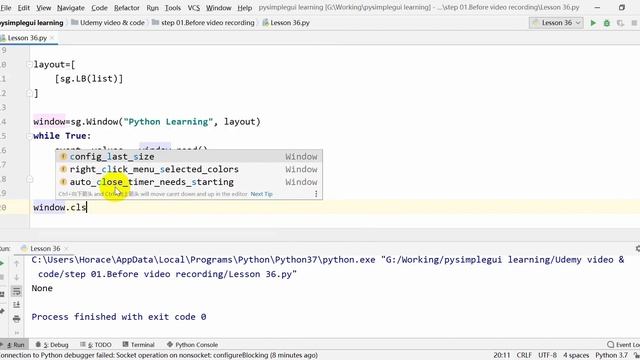Open the 6: TODO tool window

(96, 345)
